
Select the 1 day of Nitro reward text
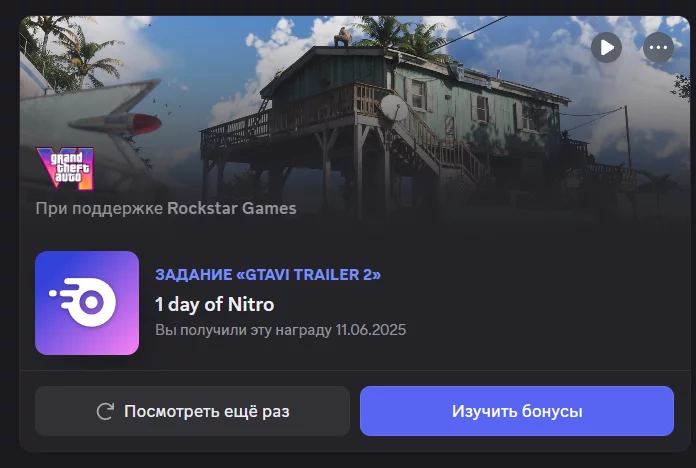click(x=214, y=305)
